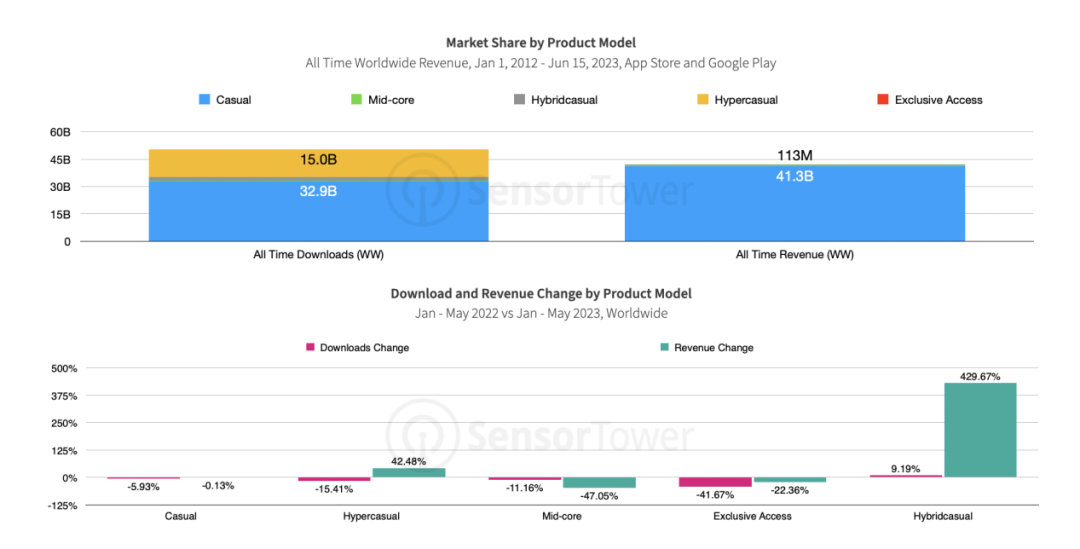Click the 42.48% Hypercasual revenue bar
This screenshot has height=549, width=1080.
coord(408,473)
